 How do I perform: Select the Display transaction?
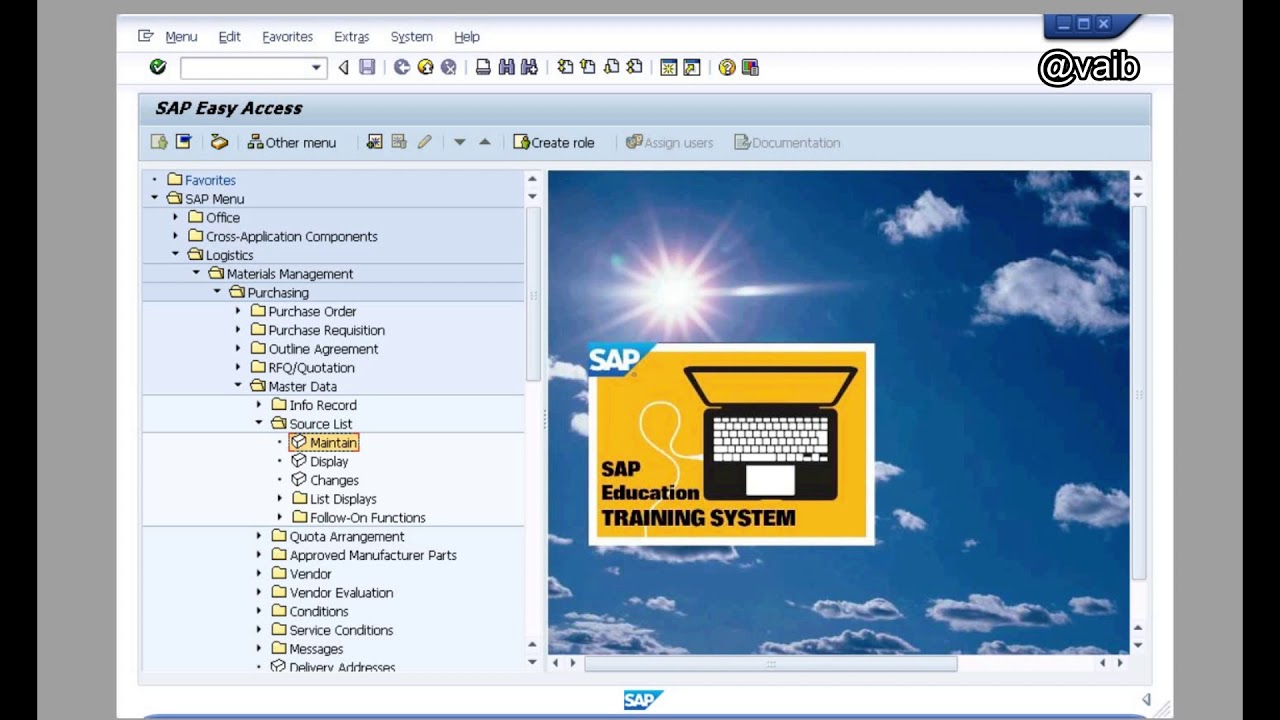pyautogui.click(x=320, y=461)
